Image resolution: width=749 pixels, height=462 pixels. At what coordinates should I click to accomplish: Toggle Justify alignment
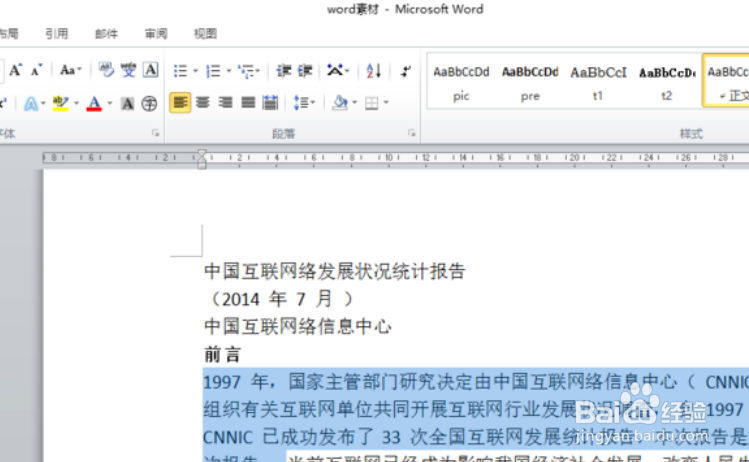point(248,102)
